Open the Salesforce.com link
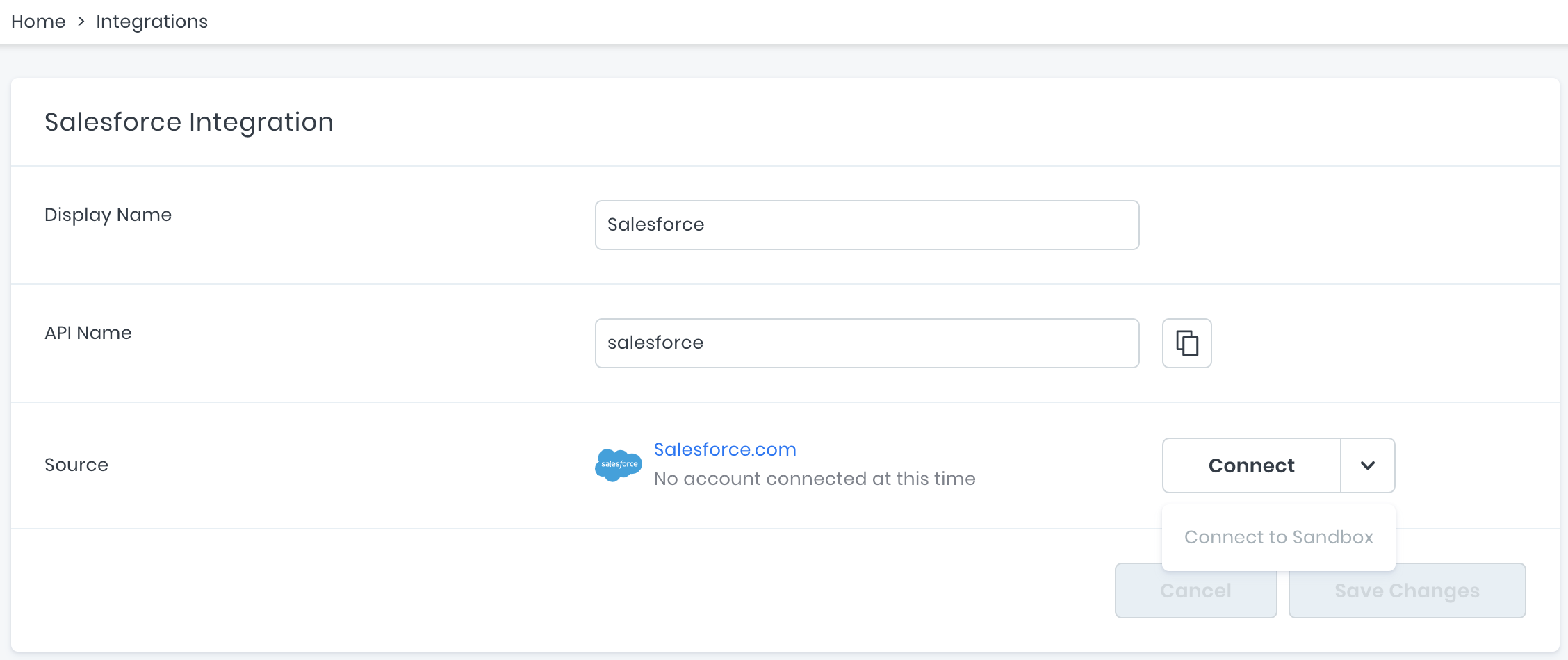 tap(724, 449)
